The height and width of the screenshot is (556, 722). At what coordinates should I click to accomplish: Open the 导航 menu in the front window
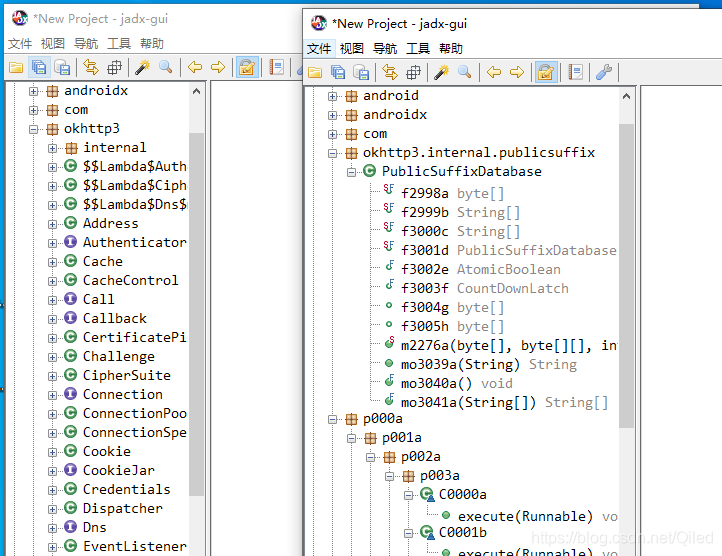coord(385,48)
